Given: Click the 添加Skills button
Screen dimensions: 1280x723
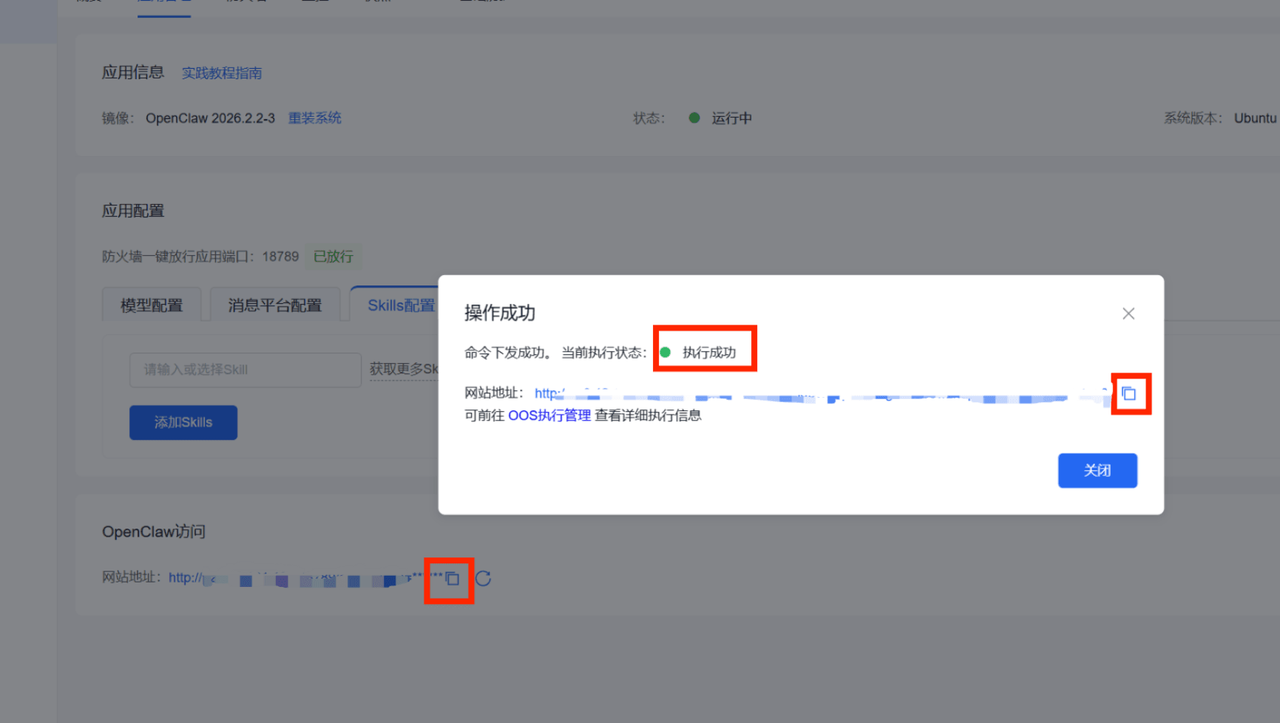Looking at the screenshot, I should (x=183, y=422).
